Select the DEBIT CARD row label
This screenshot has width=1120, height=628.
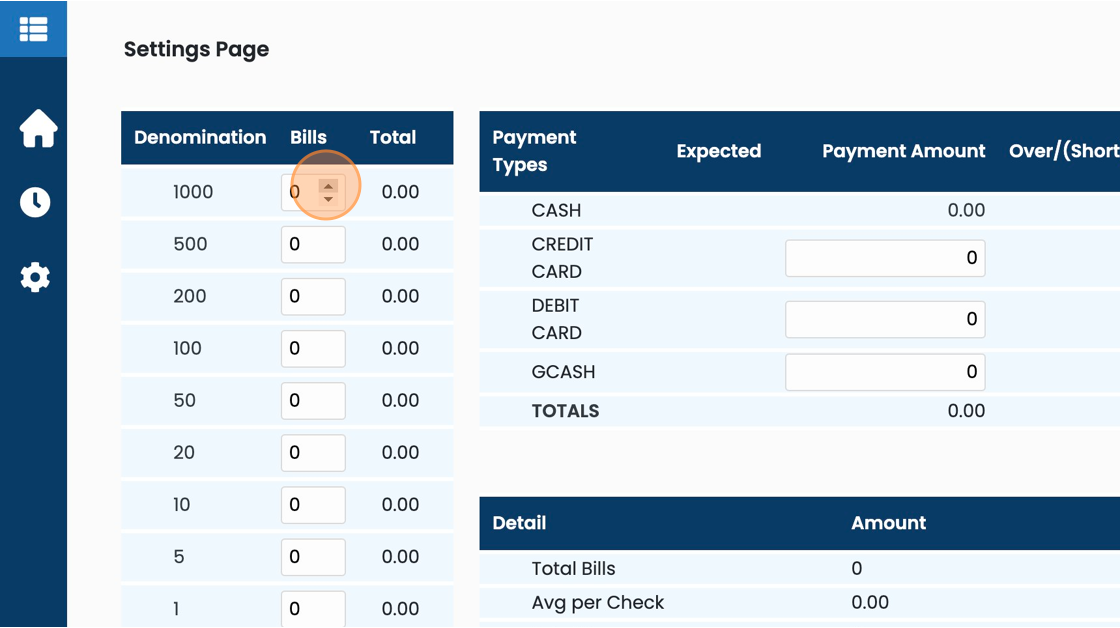pyautogui.click(x=556, y=319)
